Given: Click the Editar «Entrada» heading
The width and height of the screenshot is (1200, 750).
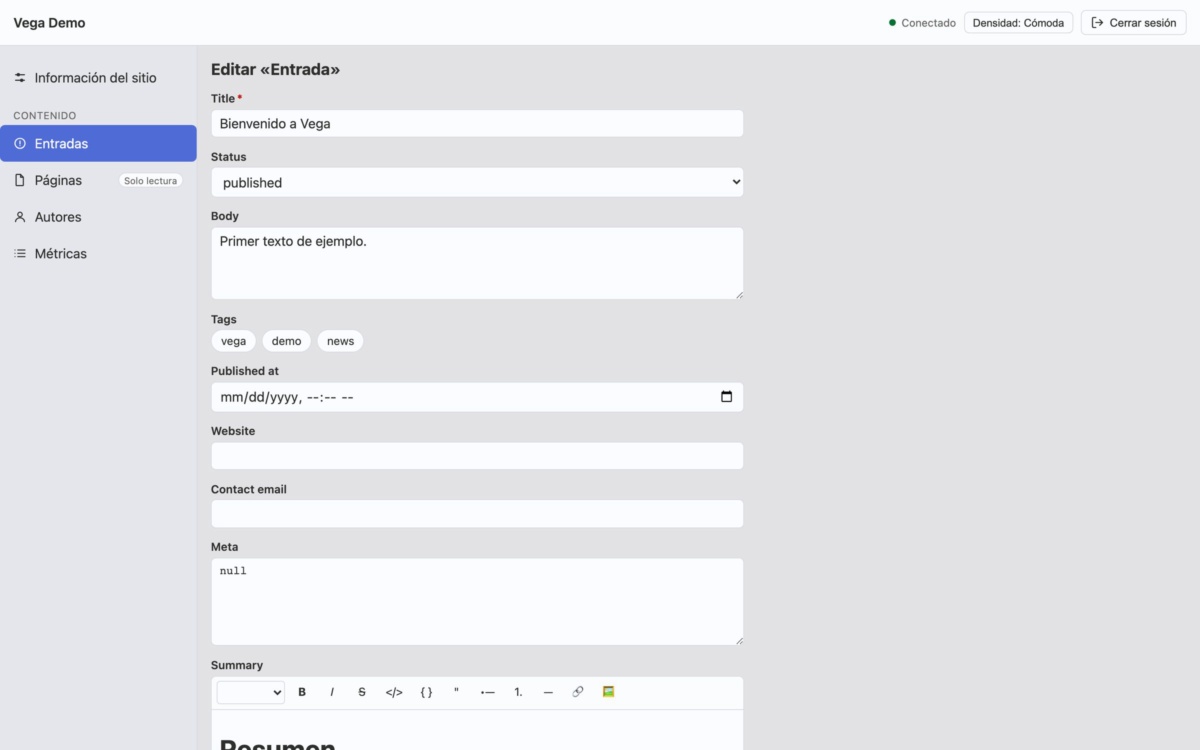Looking at the screenshot, I should (275, 70).
